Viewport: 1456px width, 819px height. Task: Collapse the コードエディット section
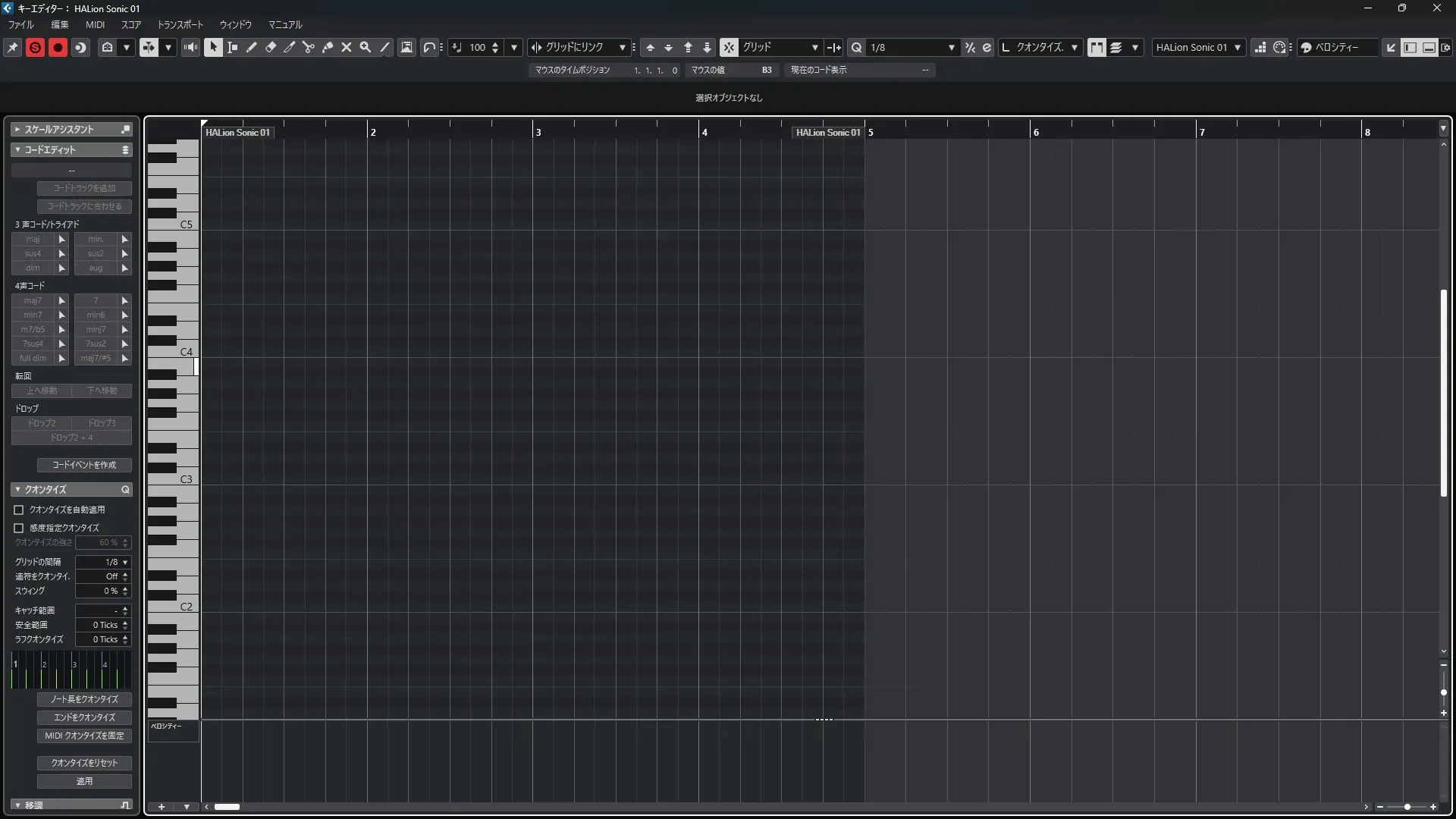click(17, 150)
